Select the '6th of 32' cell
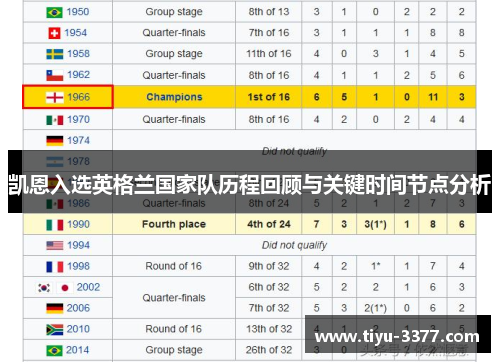The width and height of the screenshot is (500, 362). tap(269, 287)
